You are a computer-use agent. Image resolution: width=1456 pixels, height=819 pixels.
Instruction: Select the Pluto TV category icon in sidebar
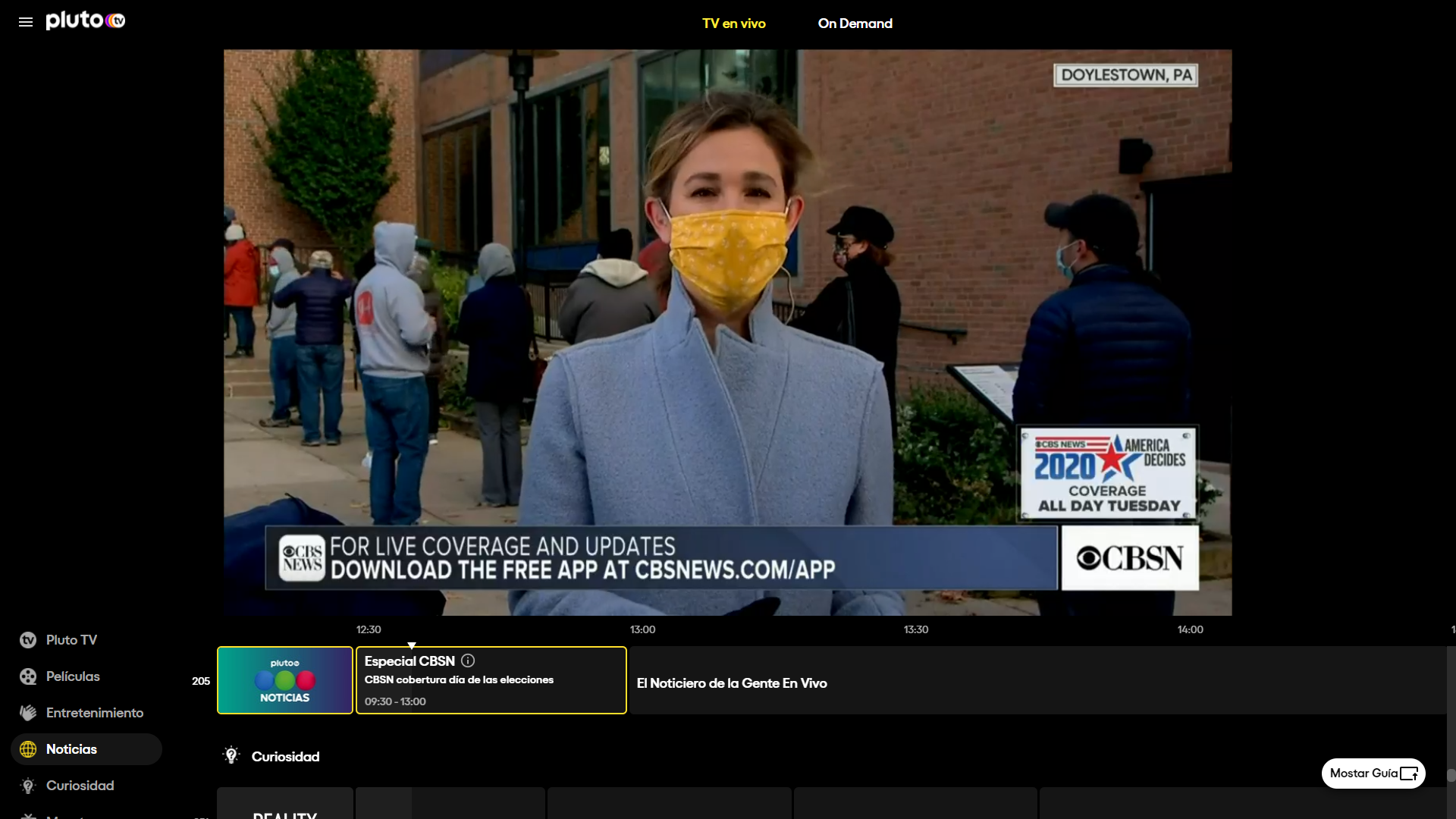[x=28, y=640]
